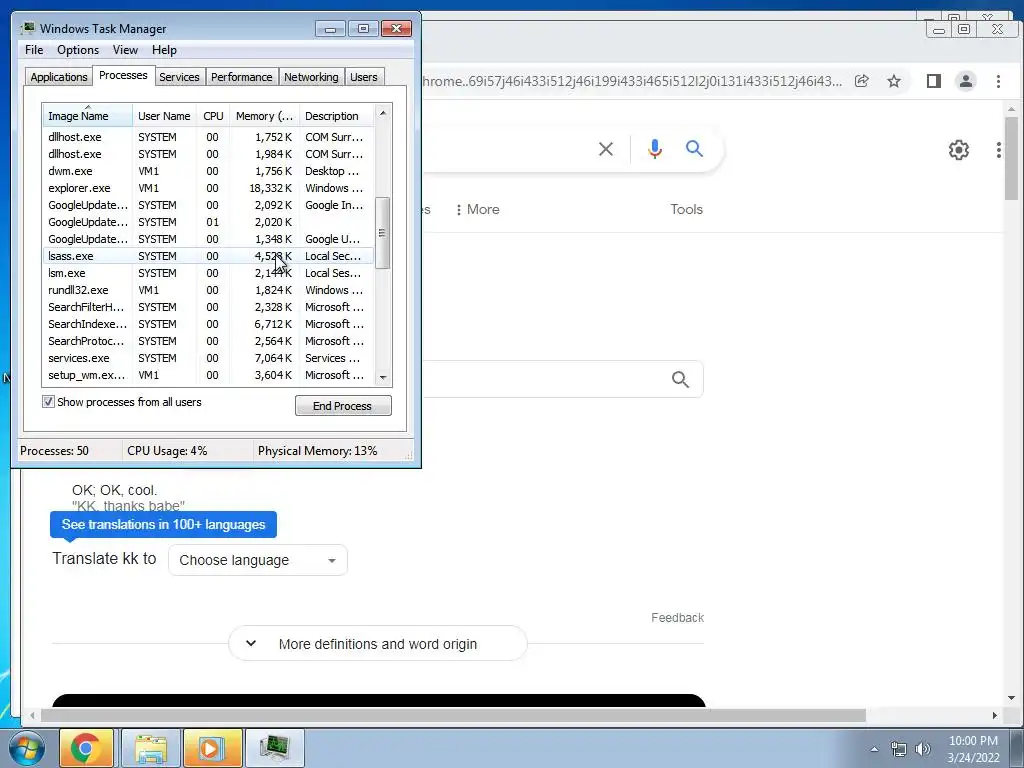The width and height of the screenshot is (1024, 768).
Task: Sort by Description column header
Action: pyautogui.click(x=336, y=116)
